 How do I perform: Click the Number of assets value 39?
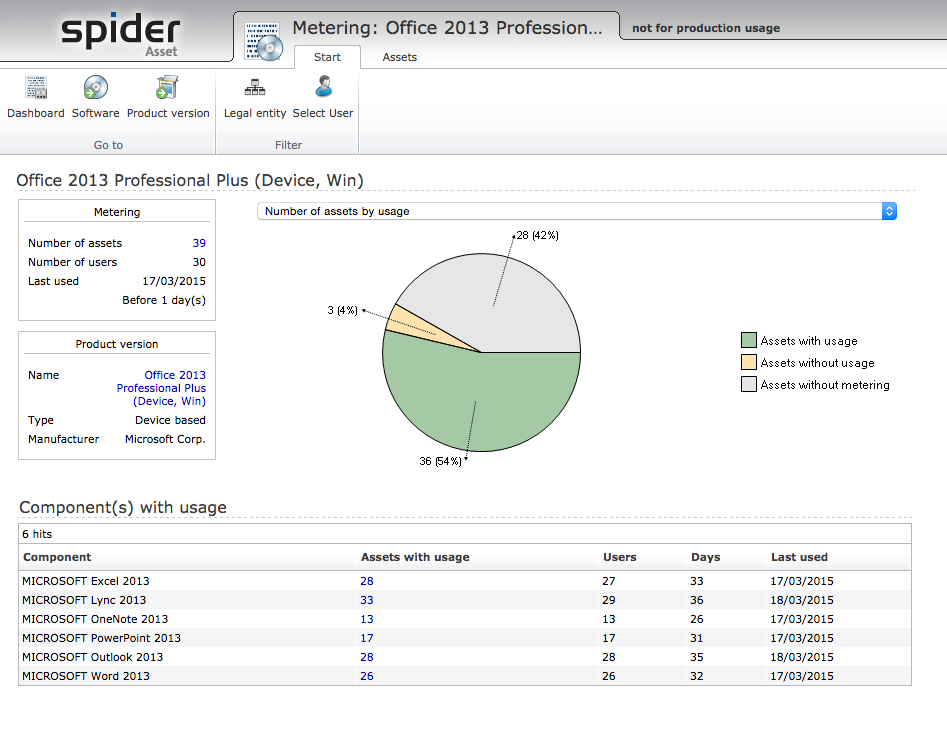(199, 243)
